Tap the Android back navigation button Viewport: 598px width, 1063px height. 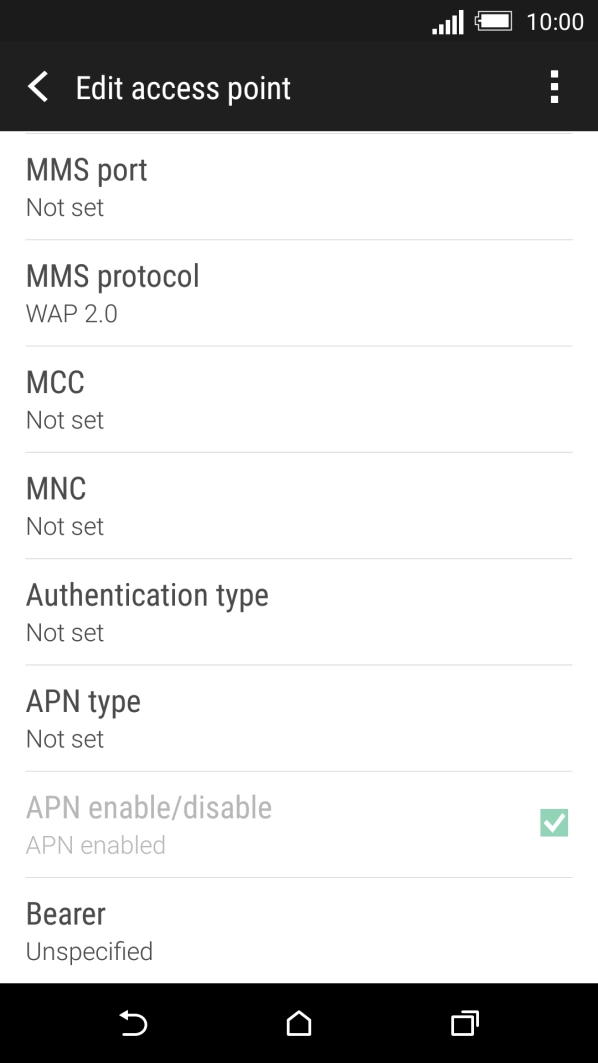[133, 1024]
